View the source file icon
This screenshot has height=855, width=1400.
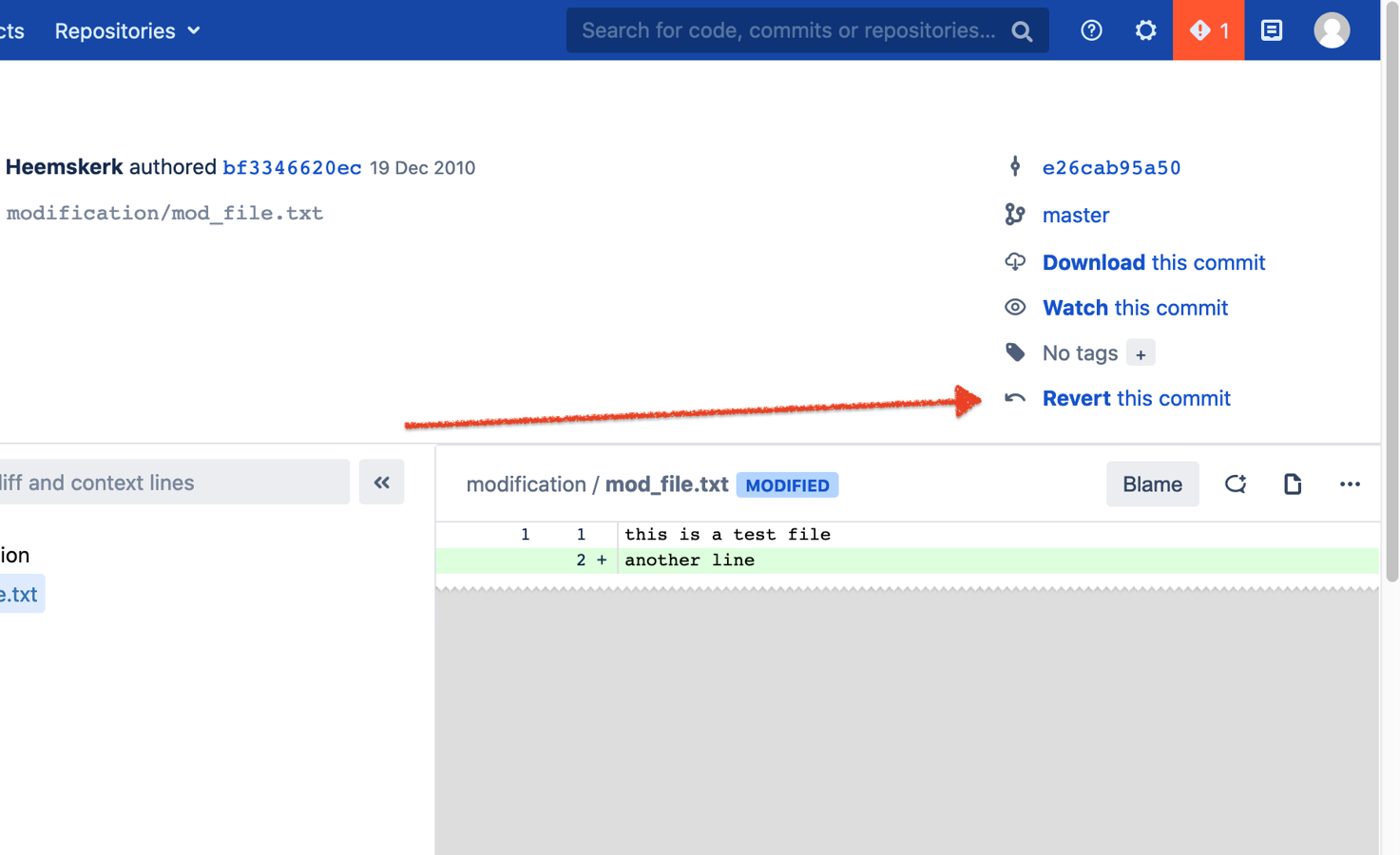pos(1292,484)
